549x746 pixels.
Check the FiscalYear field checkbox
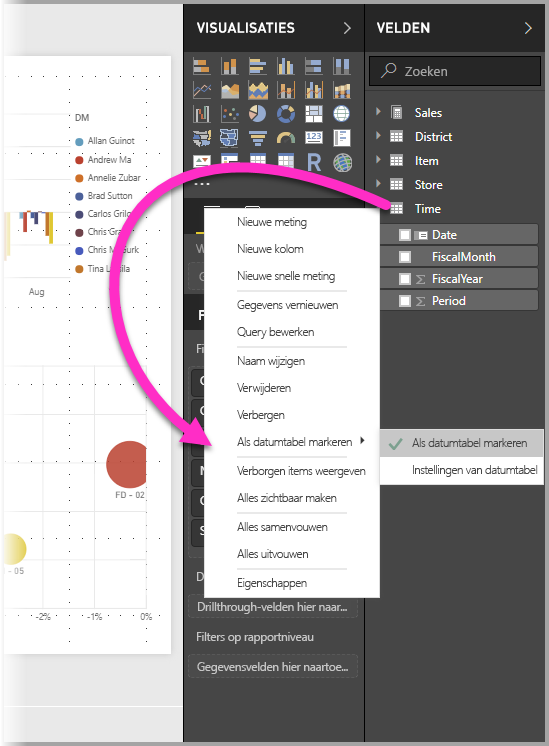pyautogui.click(x=405, y=279)
